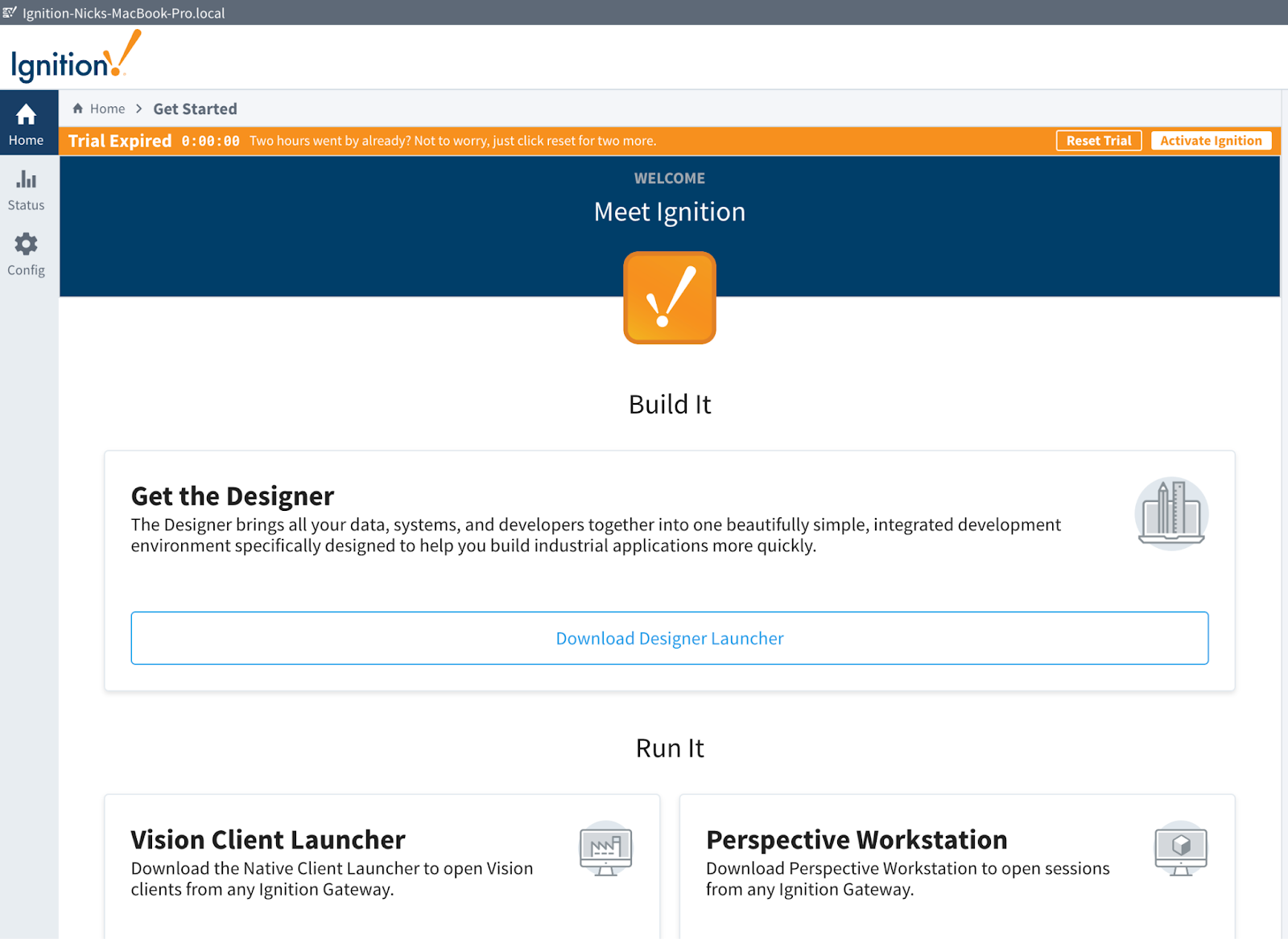The image size is (1288, 939).
Task: Click the Perspective Workstation heading
Action: pyautogui.click(x=857, y=839)
